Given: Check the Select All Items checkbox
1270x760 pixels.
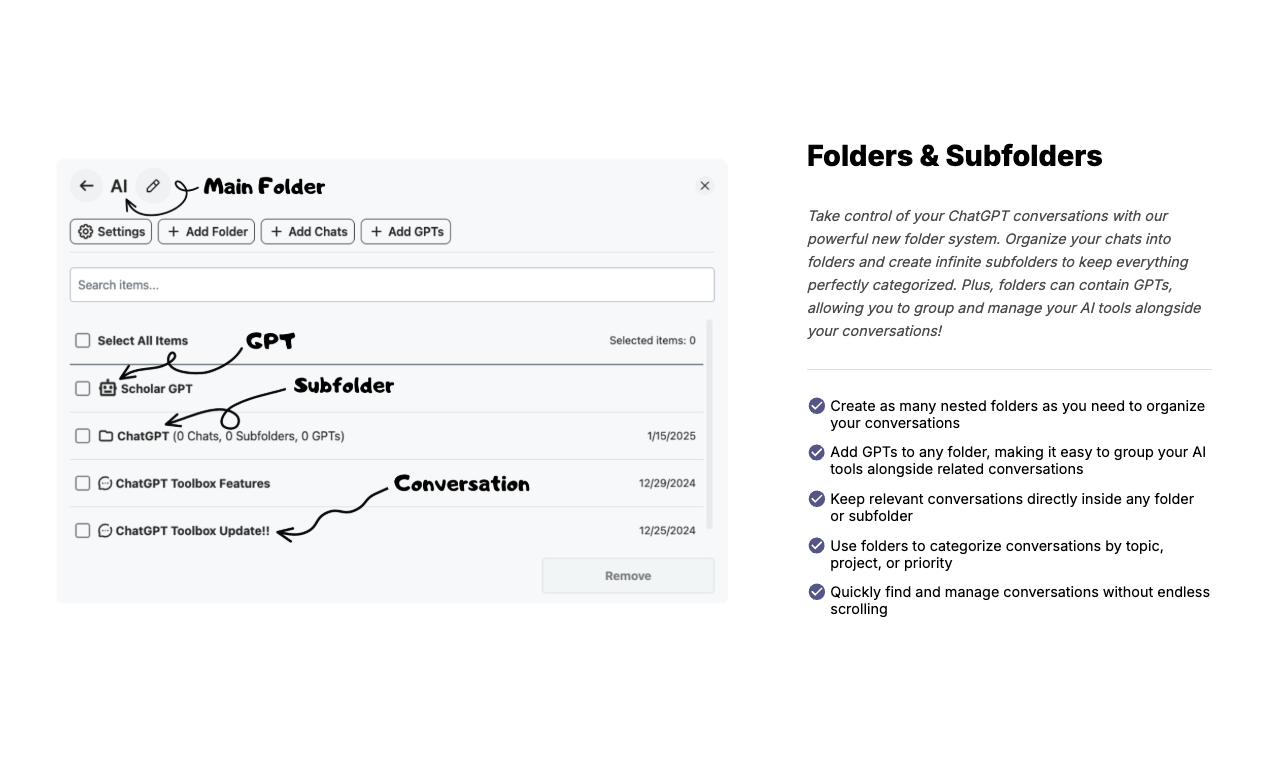Looking at the screenshot, I should [x=82, y=340].
